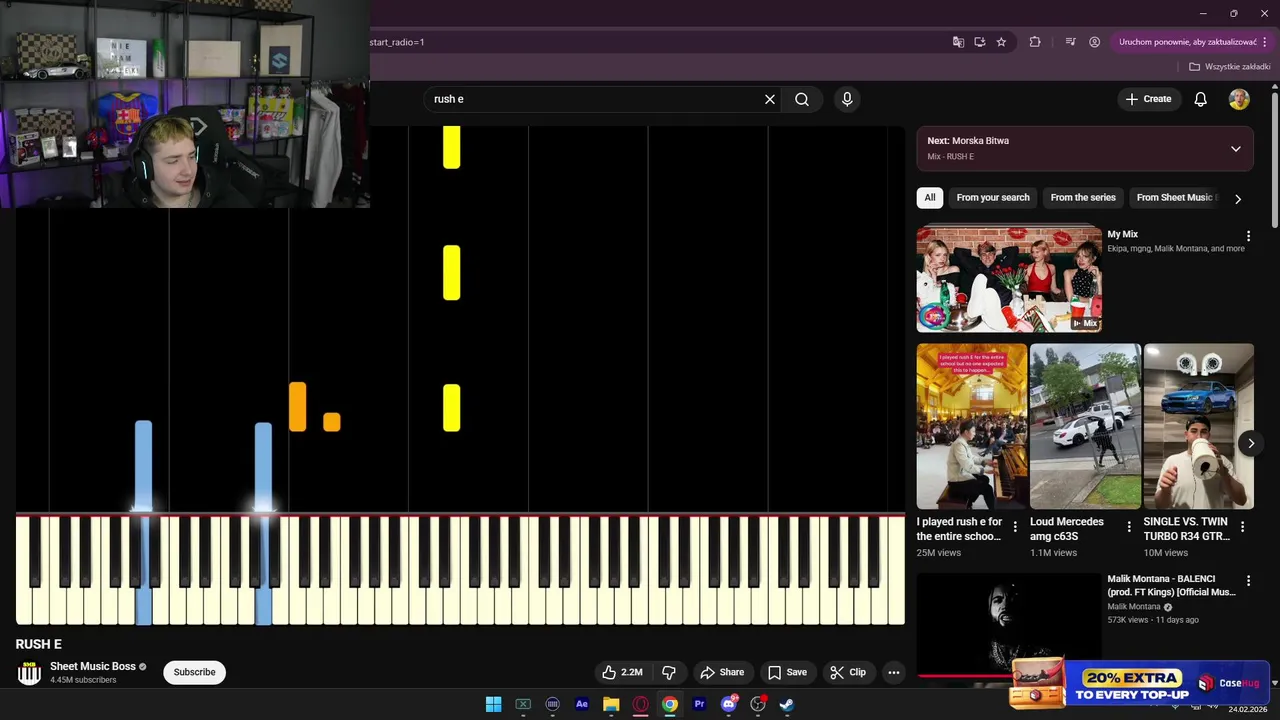
Task: Show next shorts with the shelf arrow
Action: 1251,443
